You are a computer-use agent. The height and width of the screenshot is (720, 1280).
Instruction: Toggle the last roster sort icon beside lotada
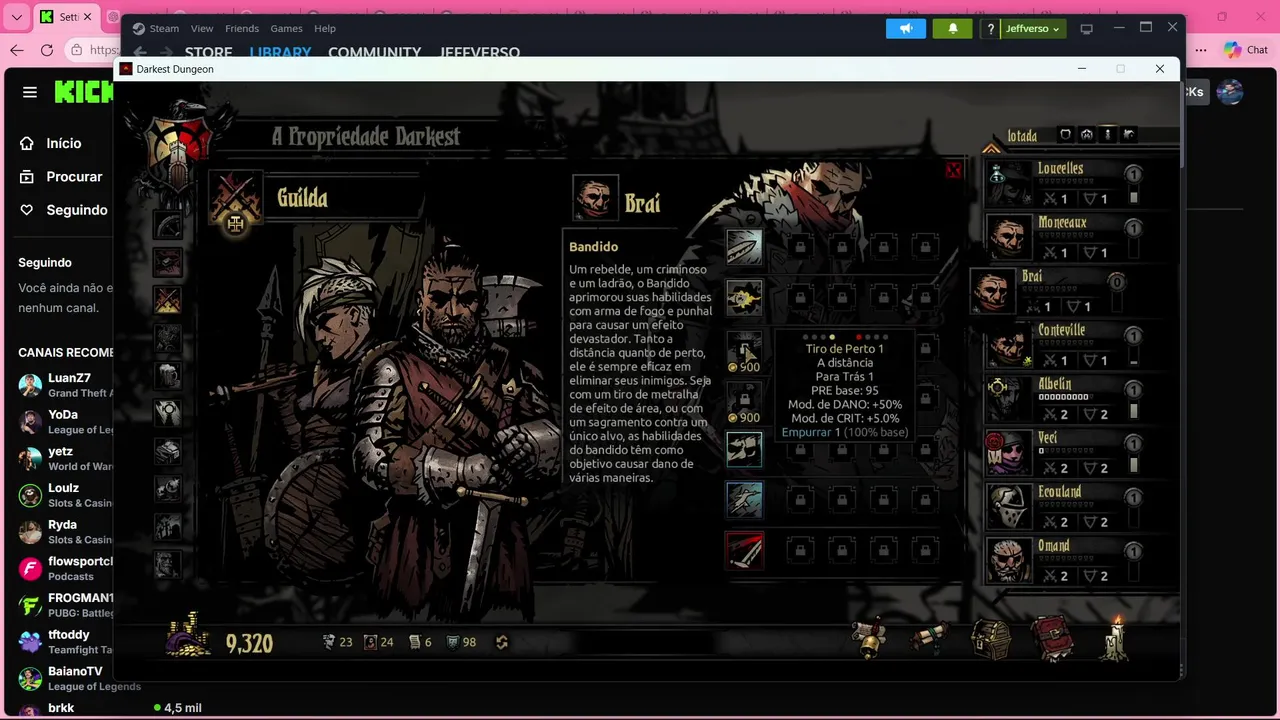click(1129, 134)
